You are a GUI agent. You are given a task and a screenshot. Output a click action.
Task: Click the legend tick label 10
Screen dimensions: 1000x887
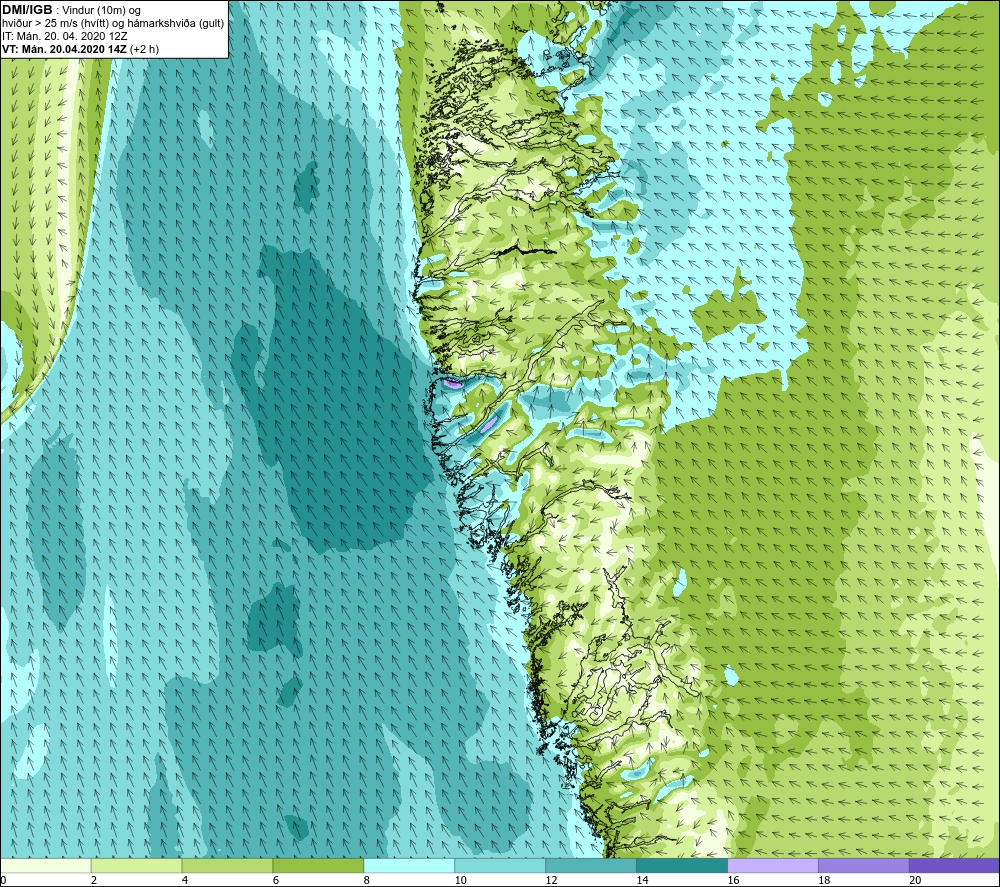pos(460,880)
